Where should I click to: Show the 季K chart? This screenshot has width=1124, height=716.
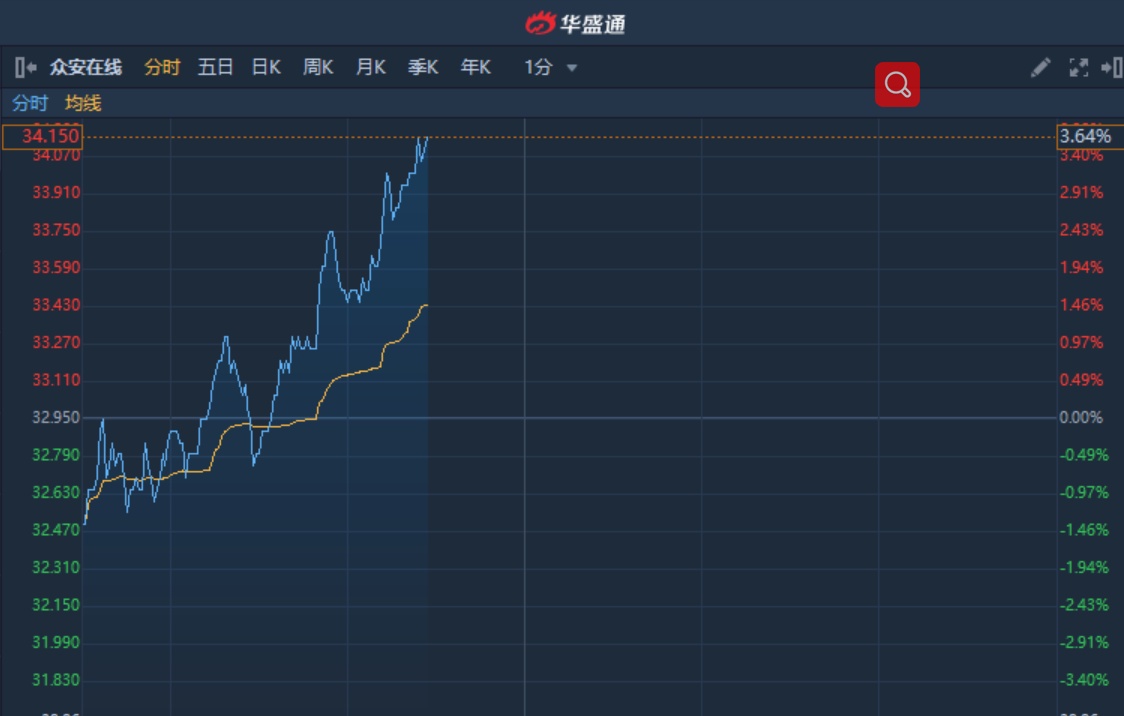(x=423, y=67)
